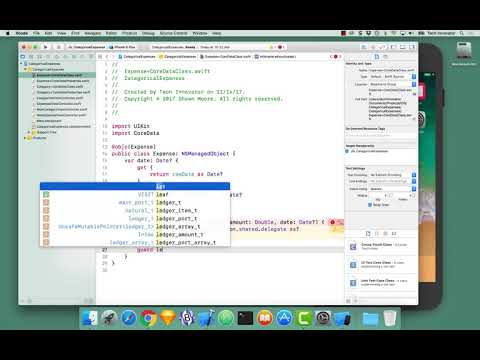Open the Report navigator tab
This screenshot has height=360, width=480.
tap(91, 57)
